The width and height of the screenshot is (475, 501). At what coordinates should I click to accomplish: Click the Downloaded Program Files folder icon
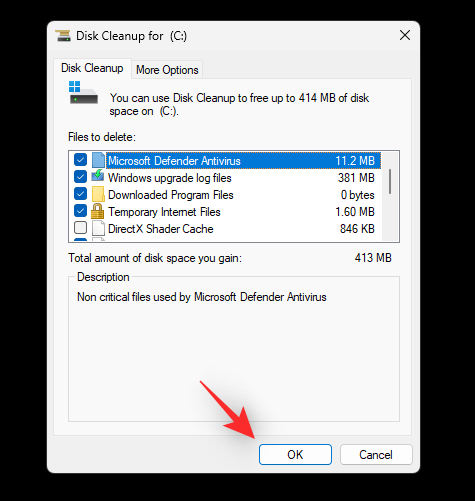click(x=98, y=194)
